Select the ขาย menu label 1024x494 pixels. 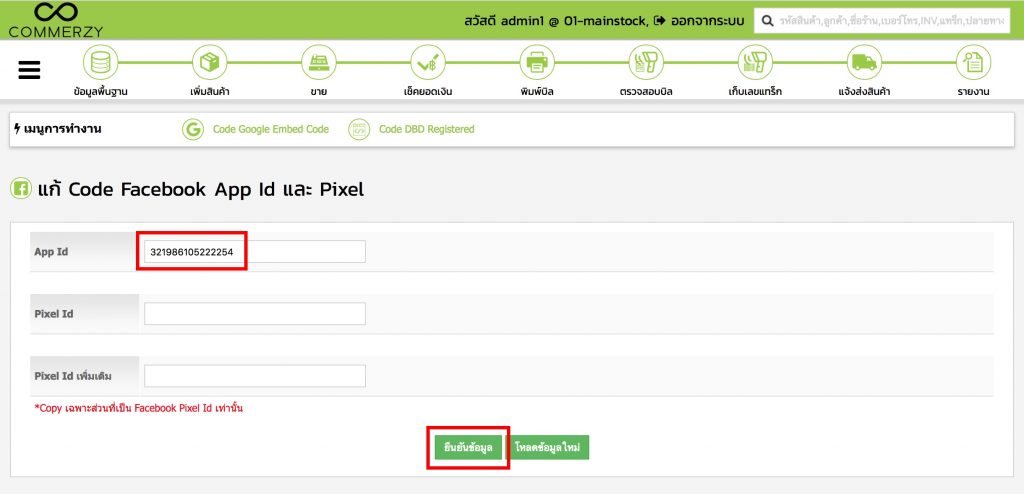tap(319, 91)
